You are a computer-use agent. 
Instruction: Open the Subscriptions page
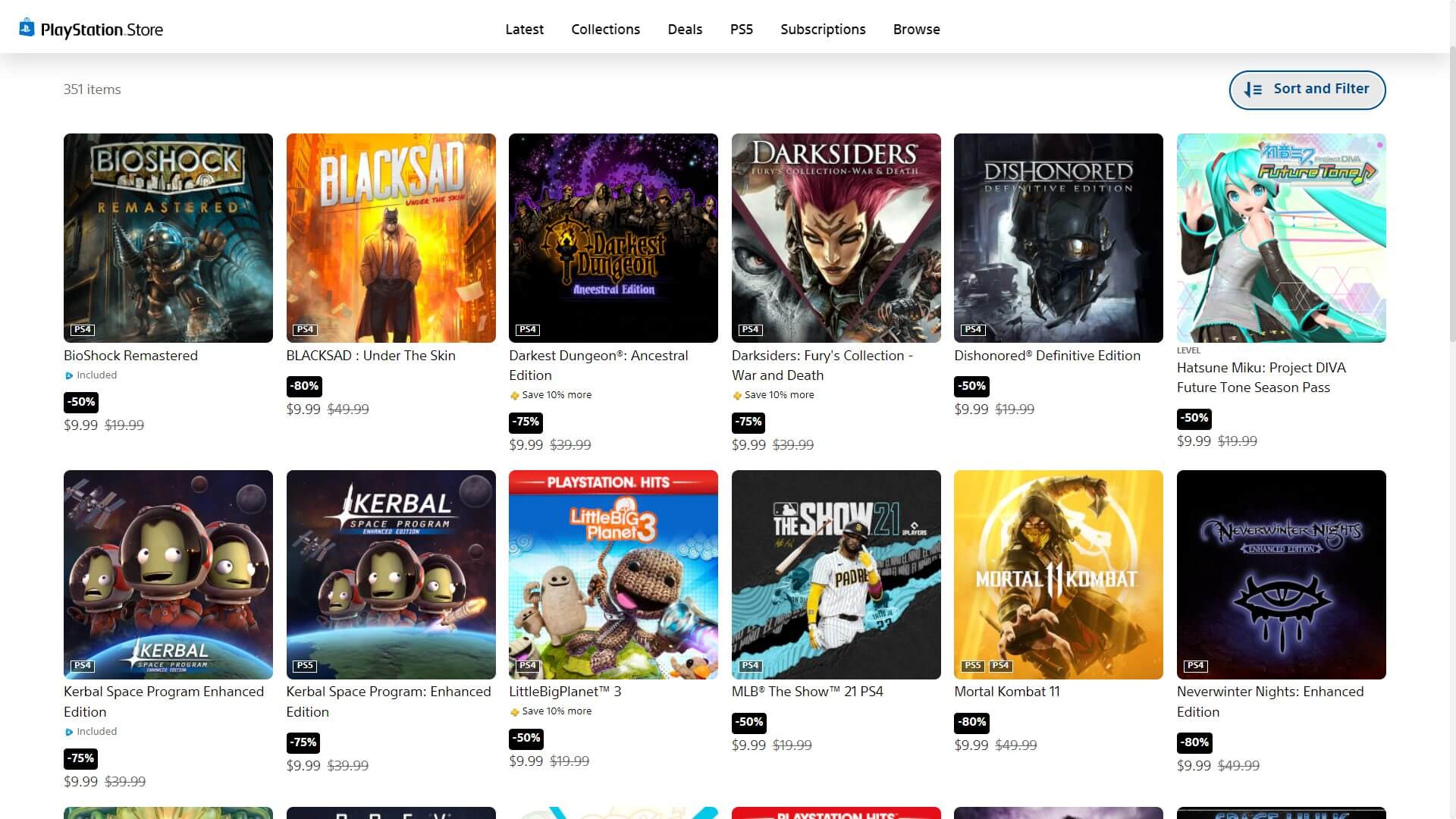tap(823, 30)
